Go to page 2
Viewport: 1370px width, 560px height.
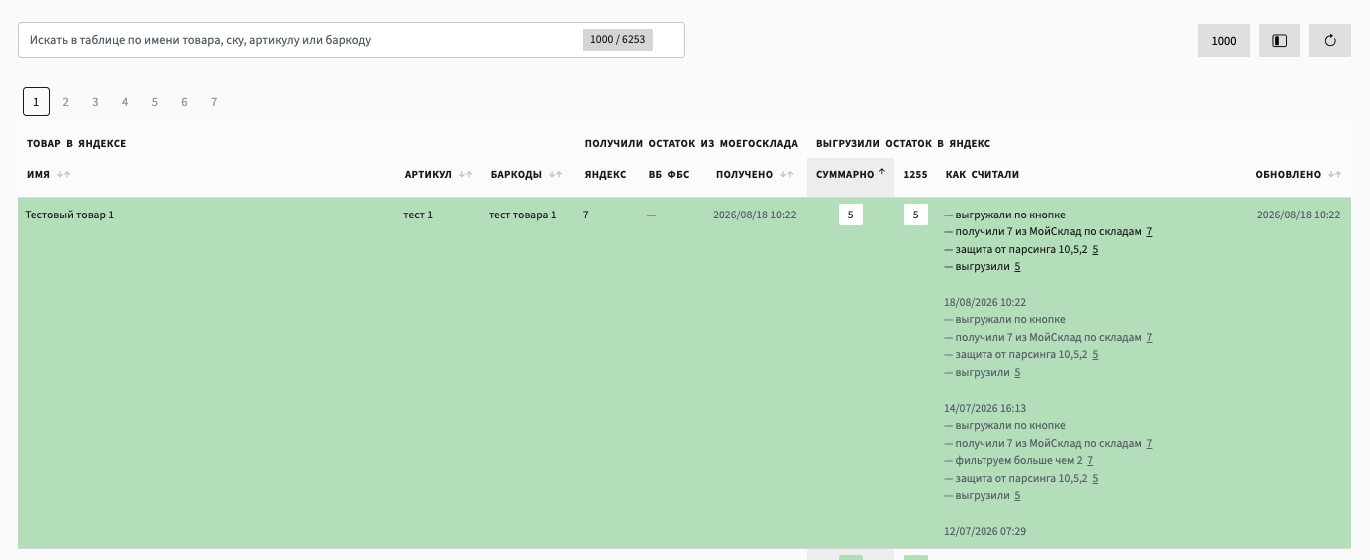click(65, 102)
